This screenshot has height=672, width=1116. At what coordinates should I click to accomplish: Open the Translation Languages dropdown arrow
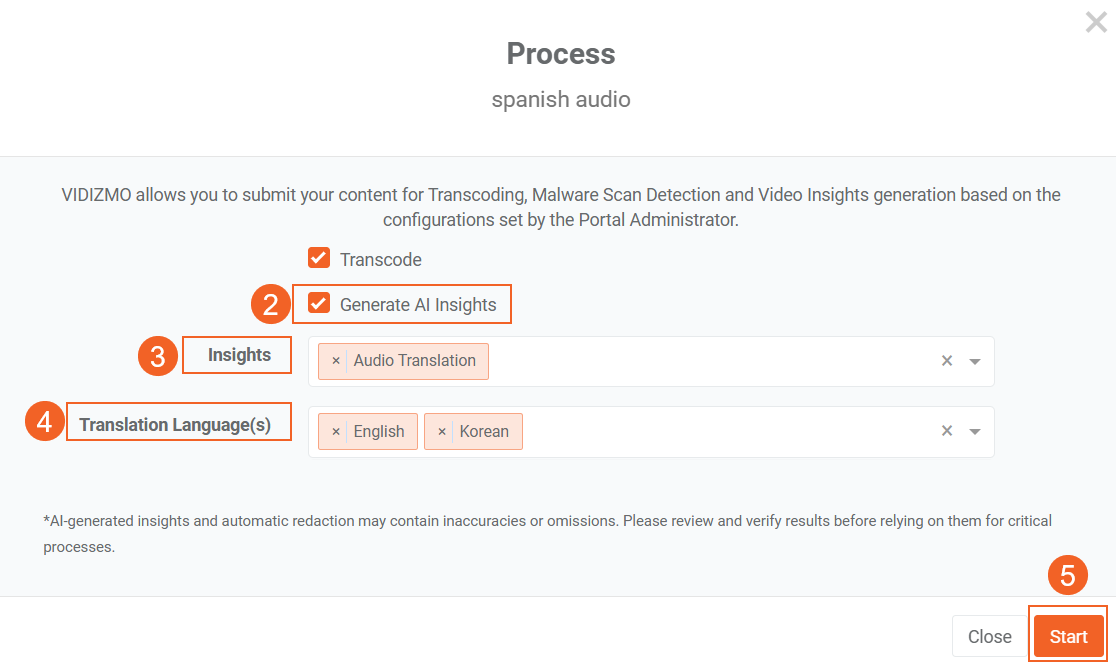pos(975,432)
